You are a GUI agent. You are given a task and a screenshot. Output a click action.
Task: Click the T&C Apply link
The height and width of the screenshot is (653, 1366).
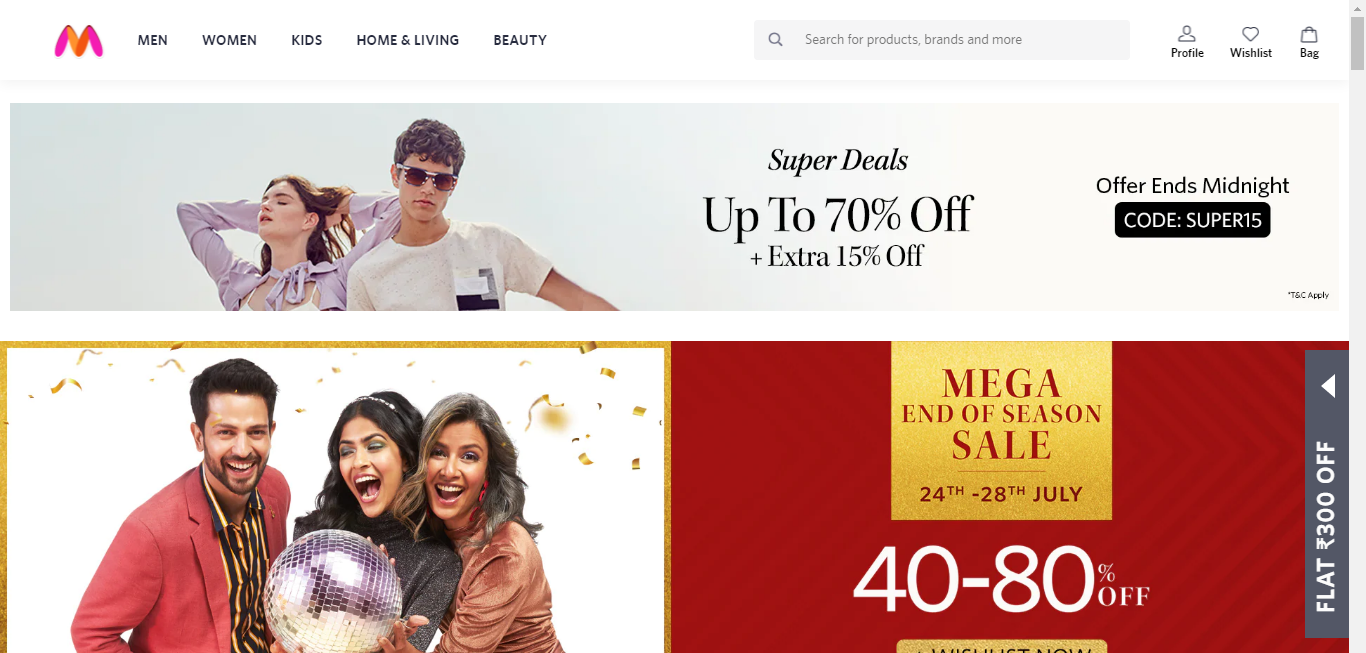pos(1308,295)
